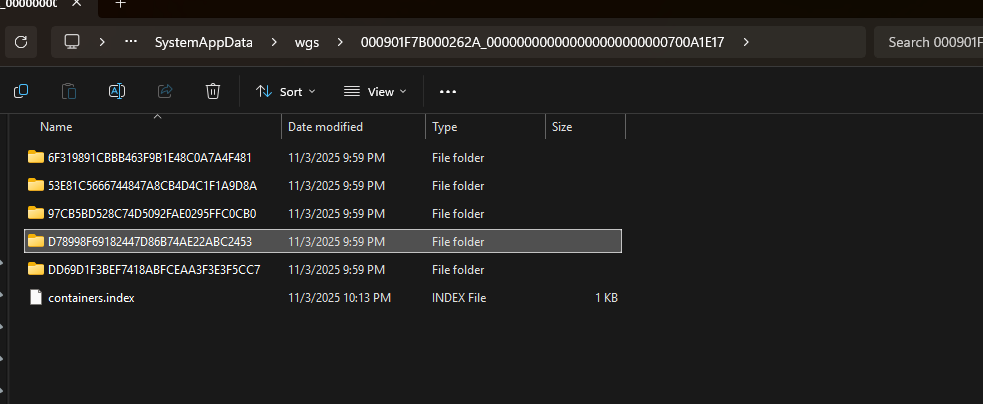This screenshot has height=404, width=983.
Task: Expand chevron after SystemAppData in breadcrumb
Action: tap(275, 42)
